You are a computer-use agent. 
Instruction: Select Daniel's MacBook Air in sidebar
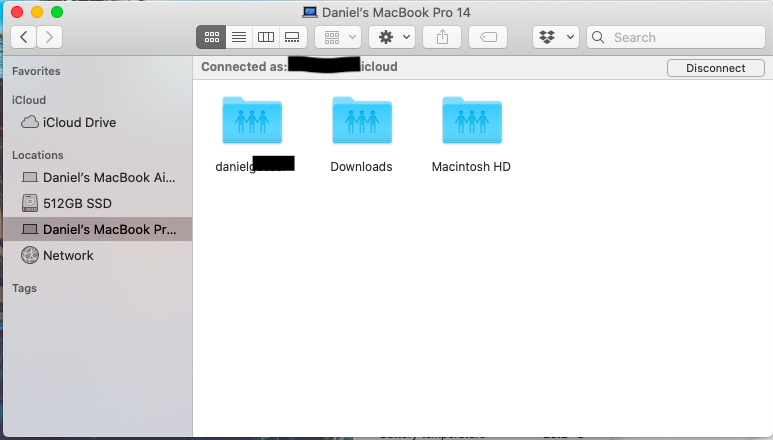coord(98,177)
